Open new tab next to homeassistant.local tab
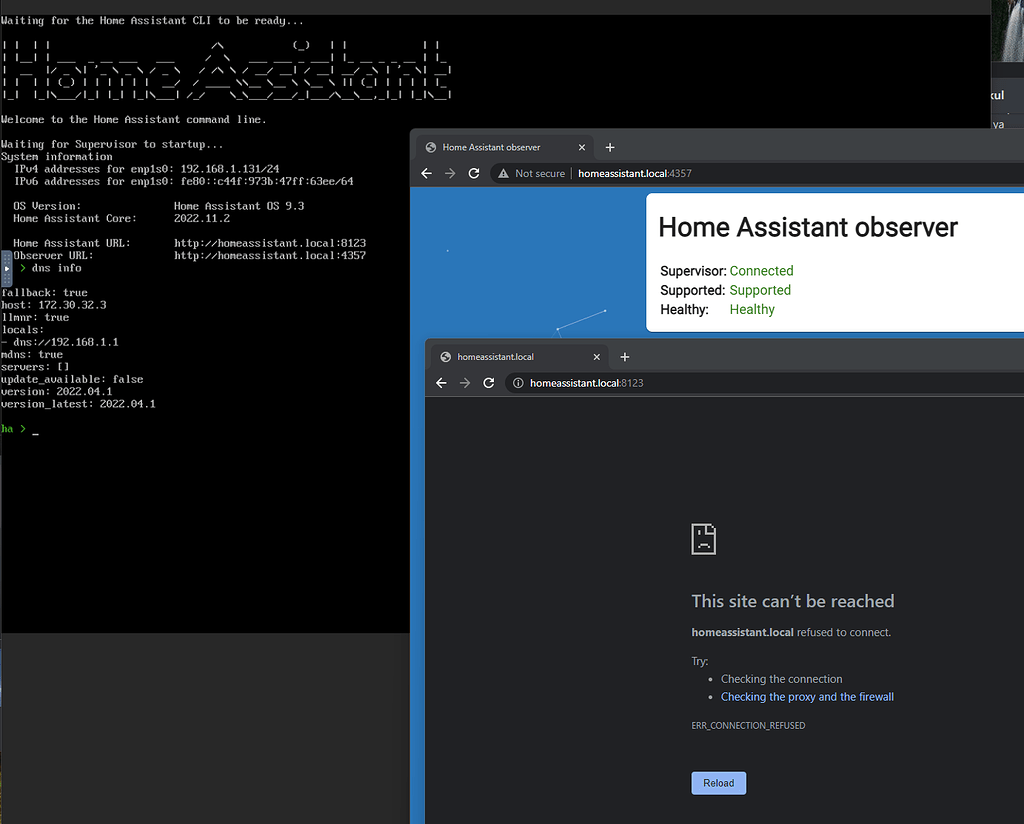The image size is (1024, 824). pos(625,357)
